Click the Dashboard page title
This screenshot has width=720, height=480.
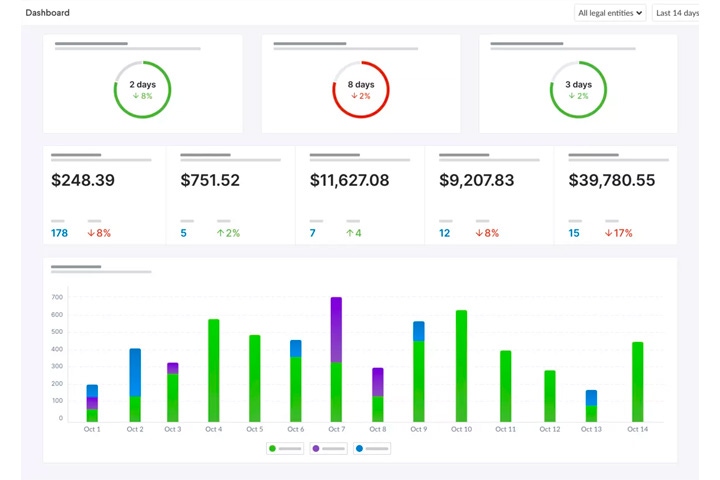(48, 13)
